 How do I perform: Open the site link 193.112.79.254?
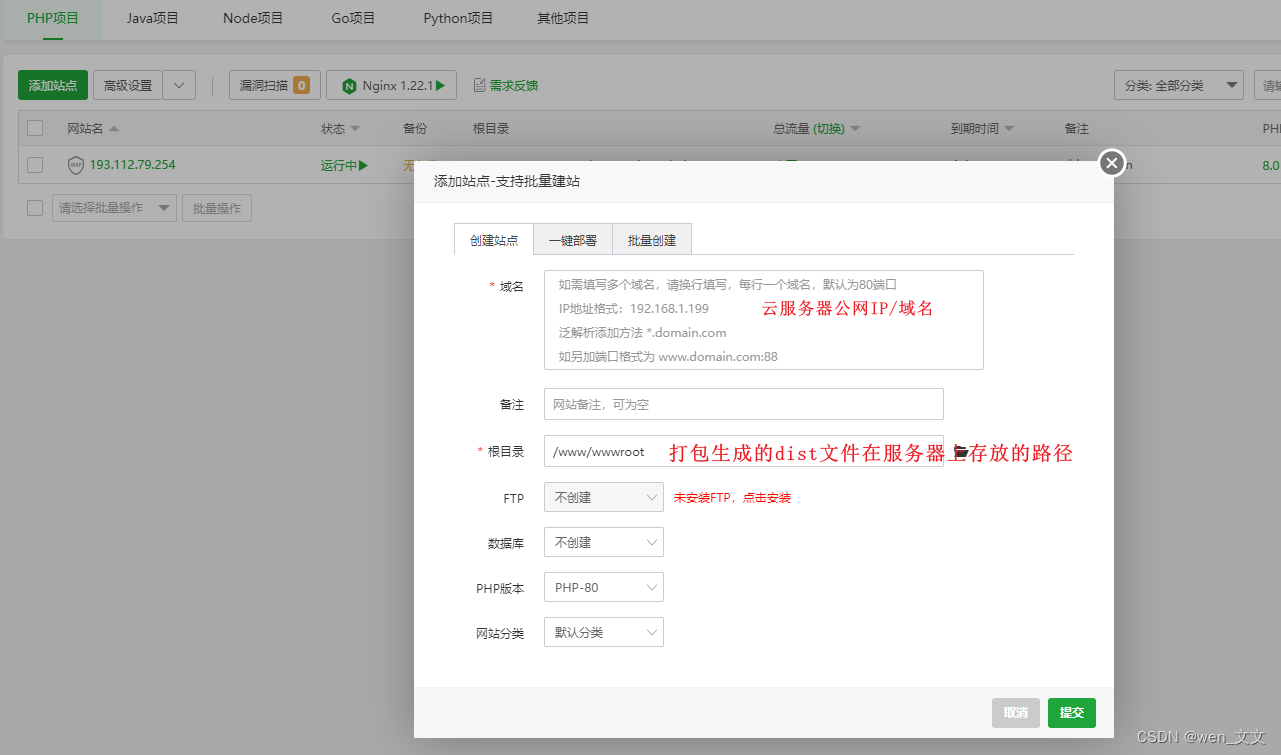(133, 165)
